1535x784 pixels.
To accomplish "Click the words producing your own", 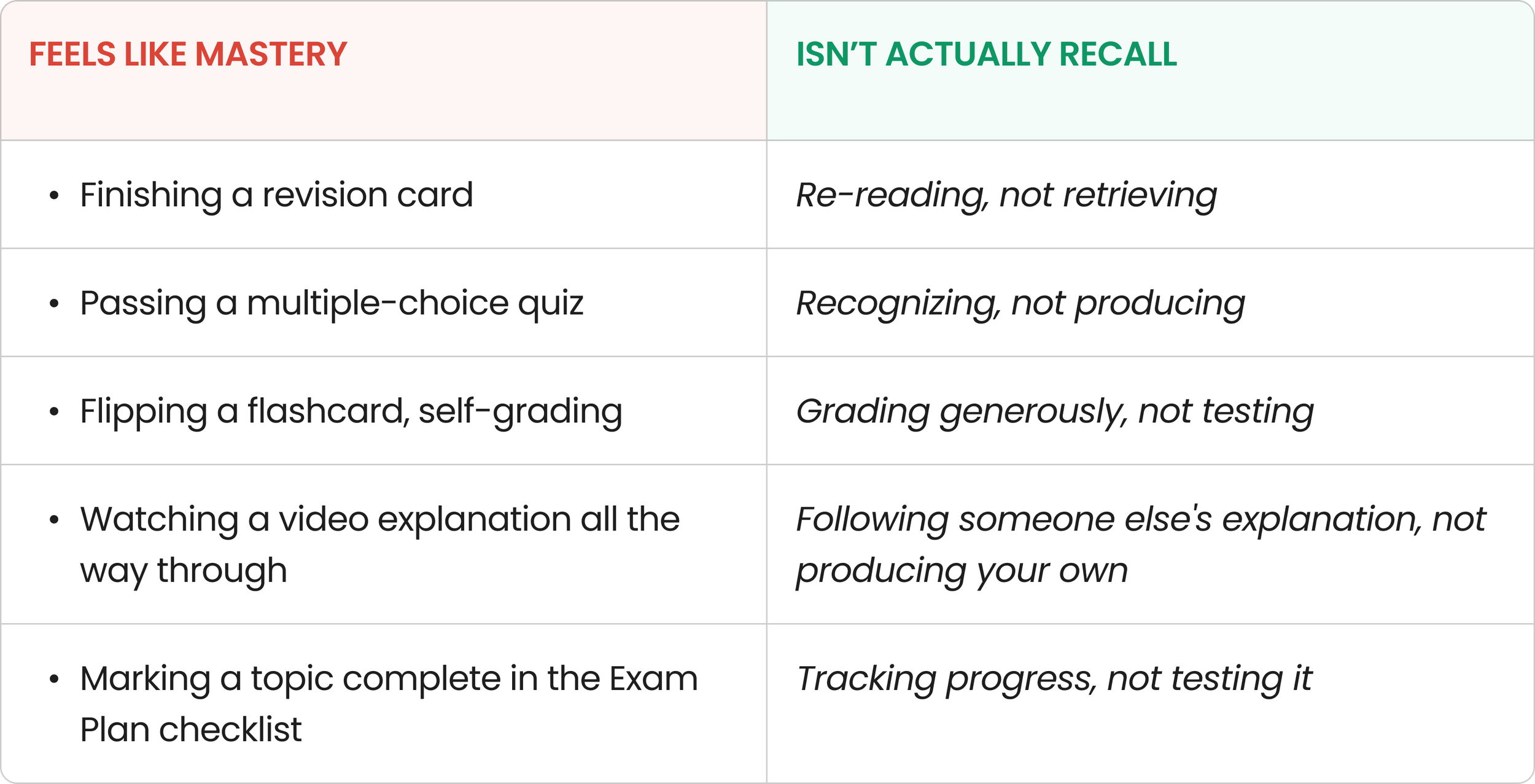I will coord(962,572).
